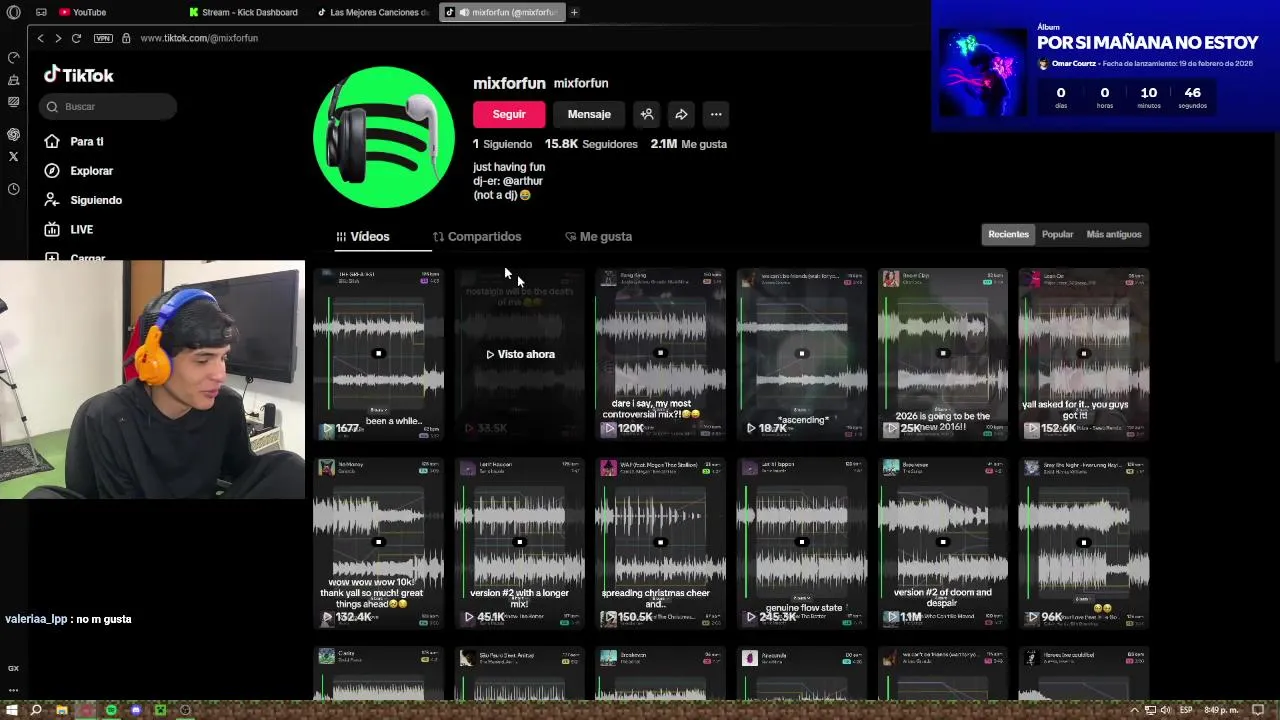
Task: Click the TikTok logo
Action: (x=79, y=75)
